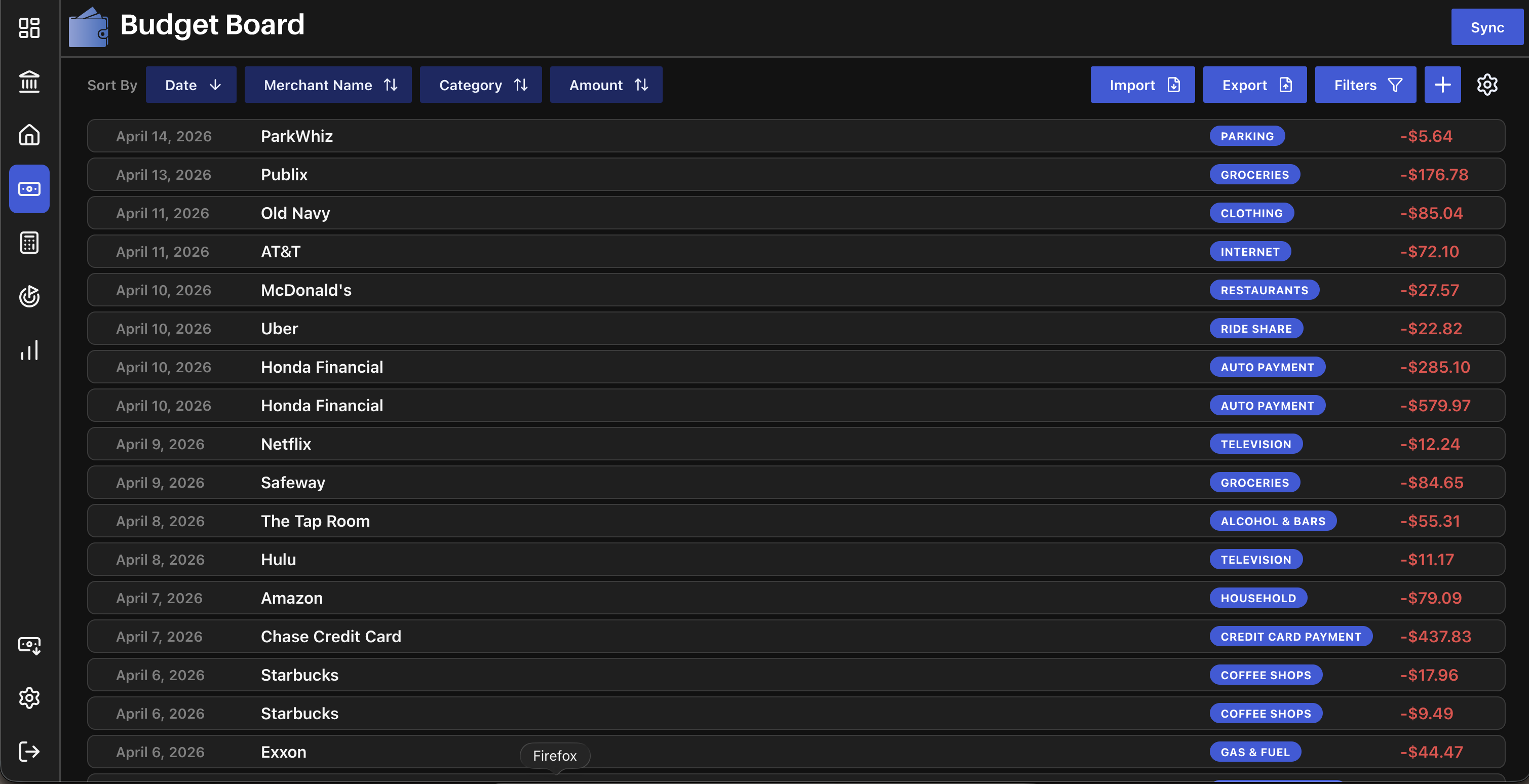
Task: Sort transactions by Merchant Name
Action: tap(328, 85)
